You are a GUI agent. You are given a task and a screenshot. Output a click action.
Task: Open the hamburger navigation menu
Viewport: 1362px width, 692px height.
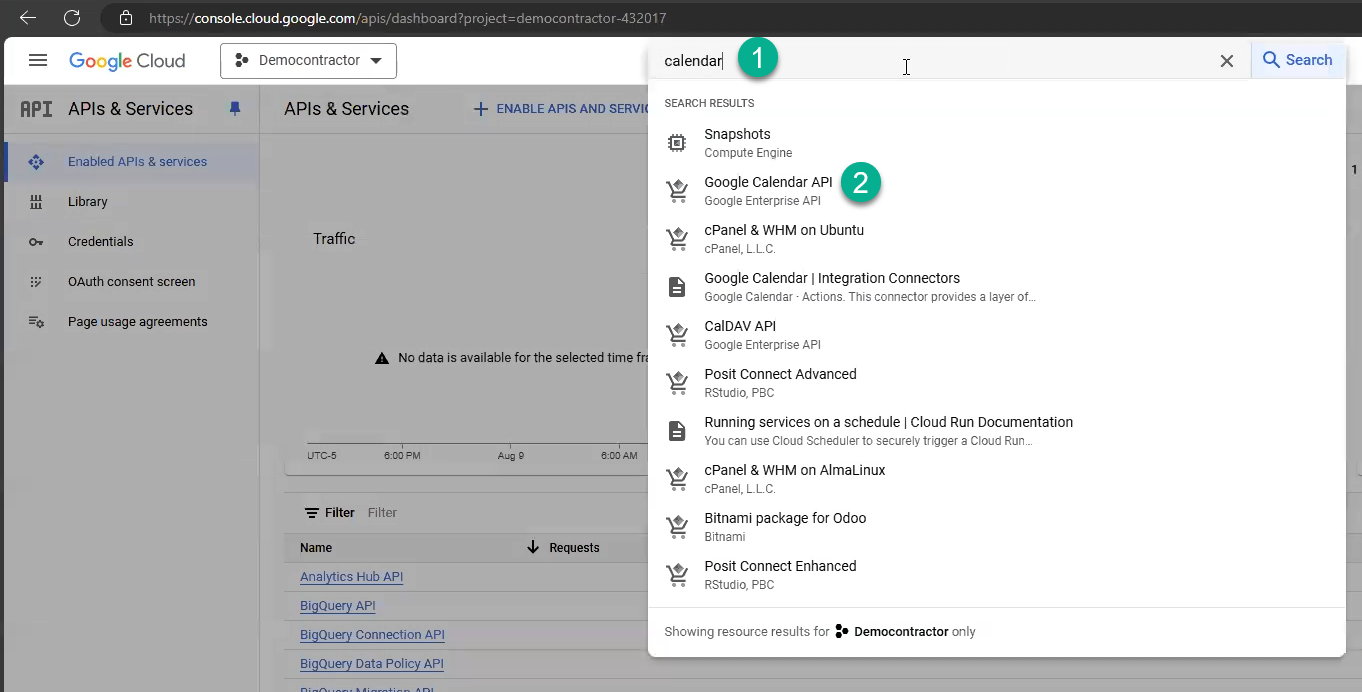tap(38, 60)
